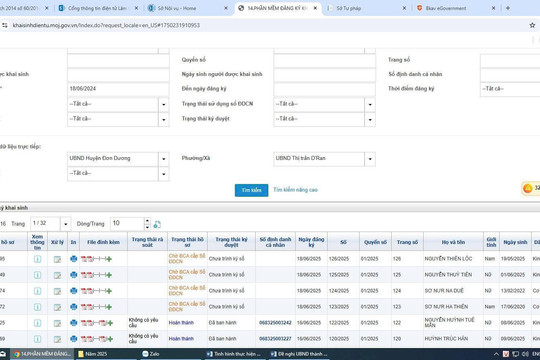540x360 pixels.
Task: Open process (Xử lý) icon for record 123/2025
Action: (x=57, y=307)
